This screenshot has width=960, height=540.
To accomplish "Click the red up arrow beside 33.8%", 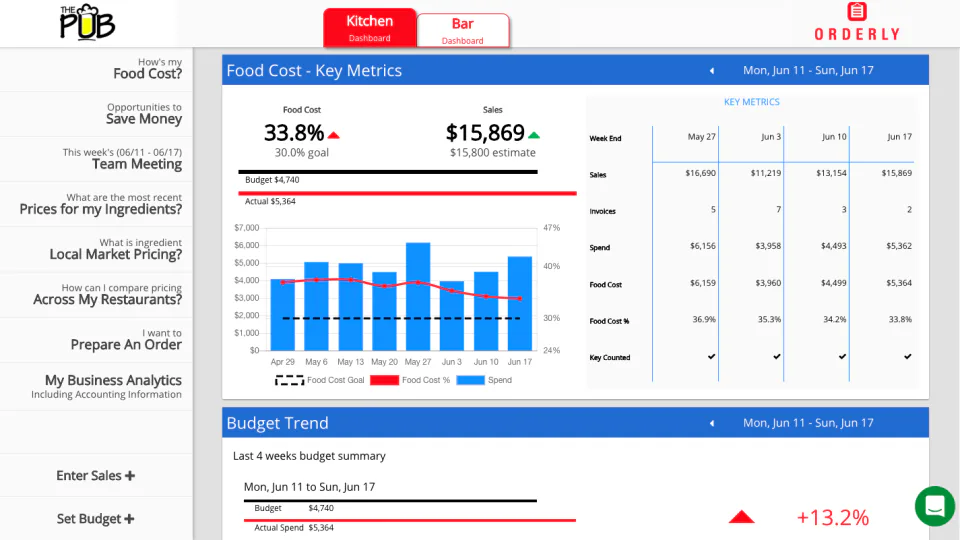I will 334,135.
